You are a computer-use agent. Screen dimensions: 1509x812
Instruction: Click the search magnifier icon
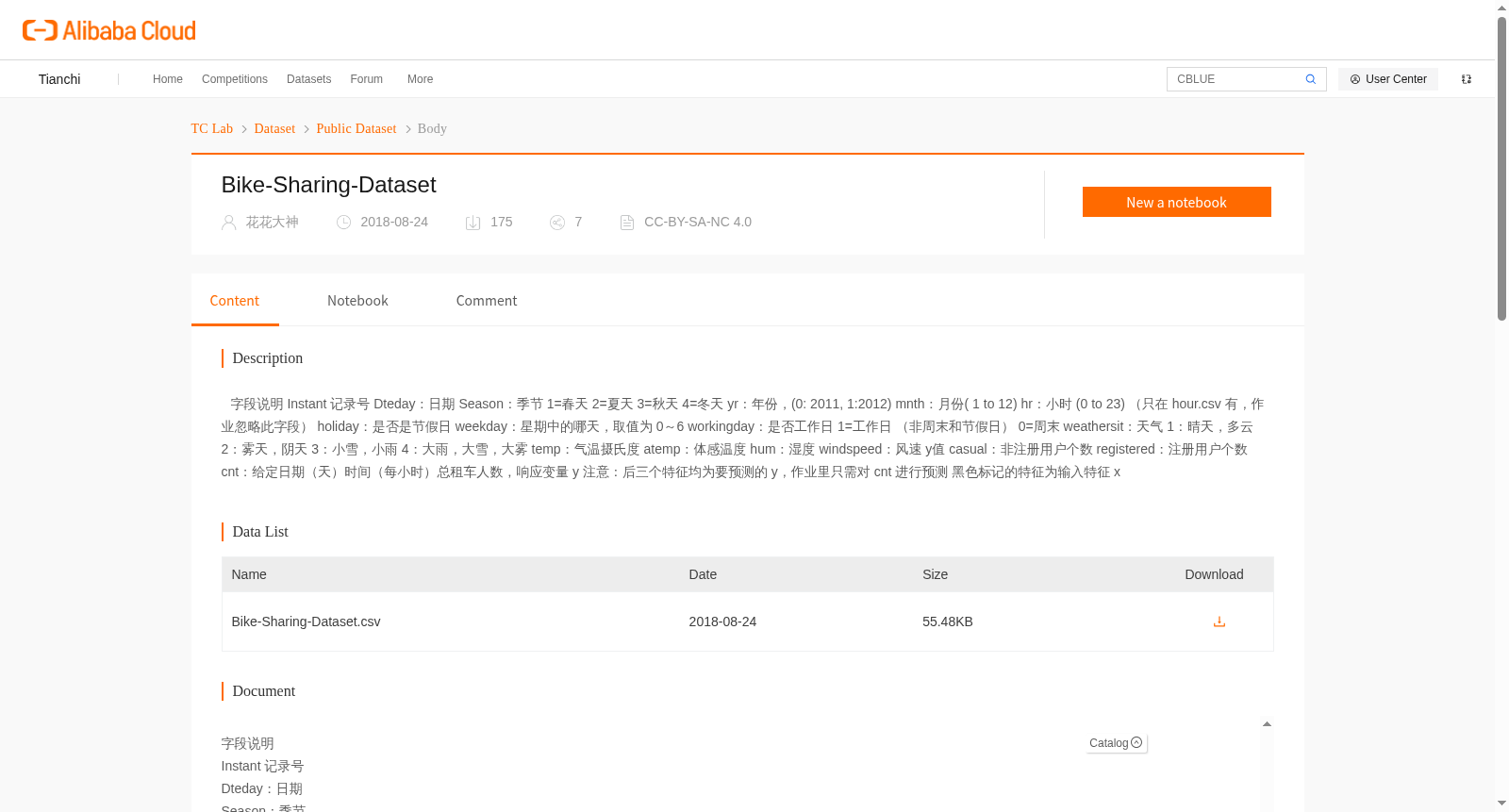pyautogui.click(x=1310, y=79)
